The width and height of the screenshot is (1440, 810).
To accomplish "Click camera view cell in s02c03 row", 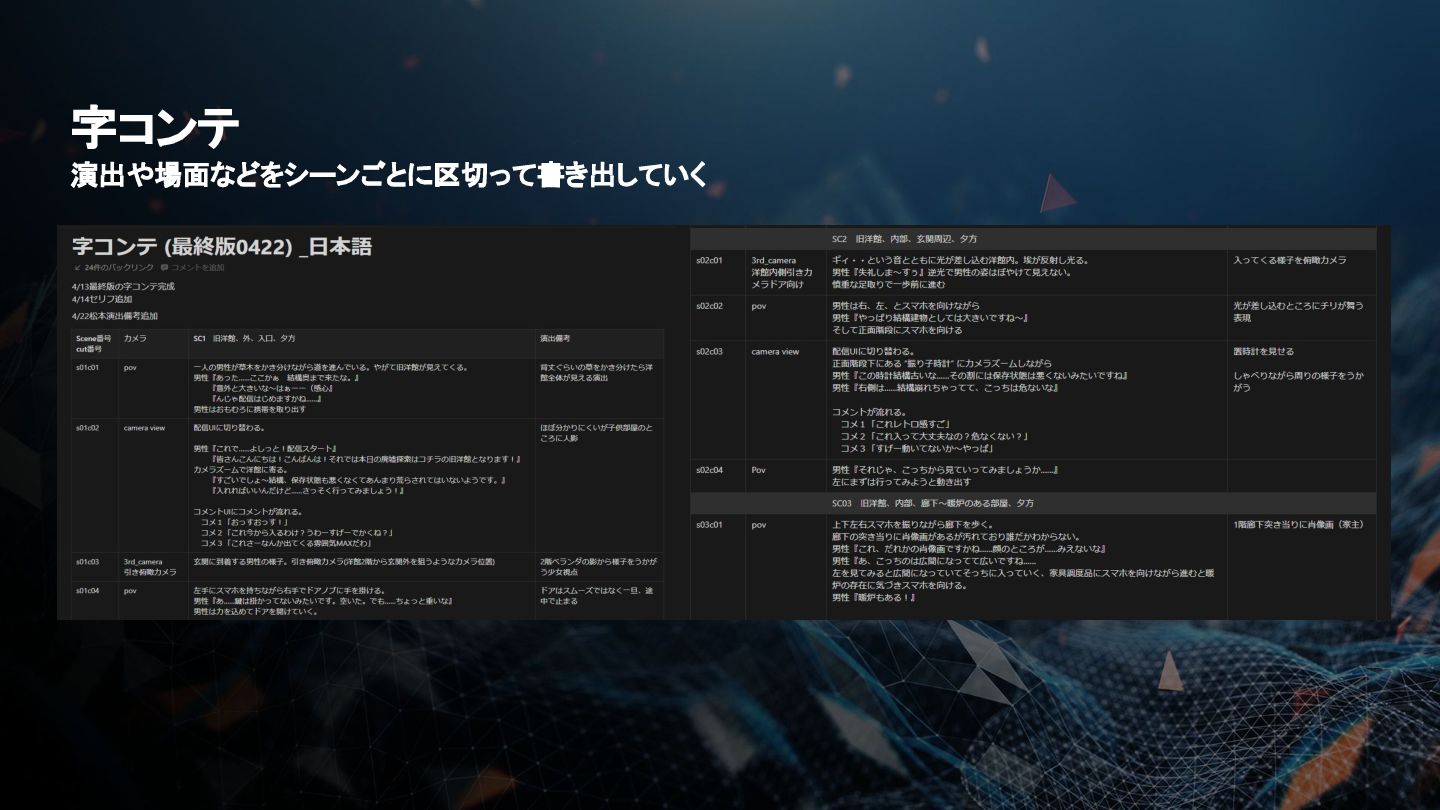I will 775,351.
